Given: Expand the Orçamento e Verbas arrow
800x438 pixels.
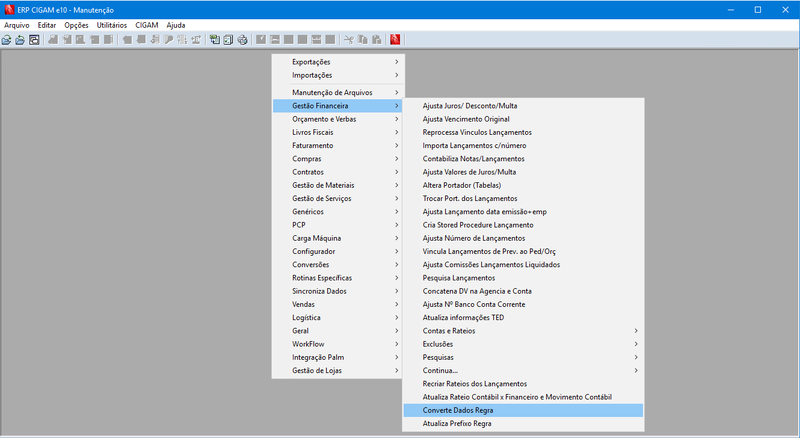Looking at the screenshot, I should (x=396, y=119).
